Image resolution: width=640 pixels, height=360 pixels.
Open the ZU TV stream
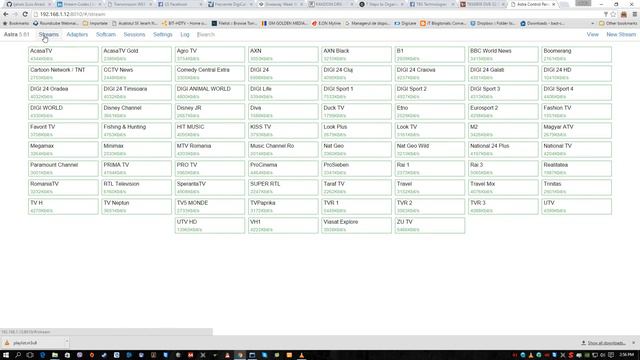(430, 225)
